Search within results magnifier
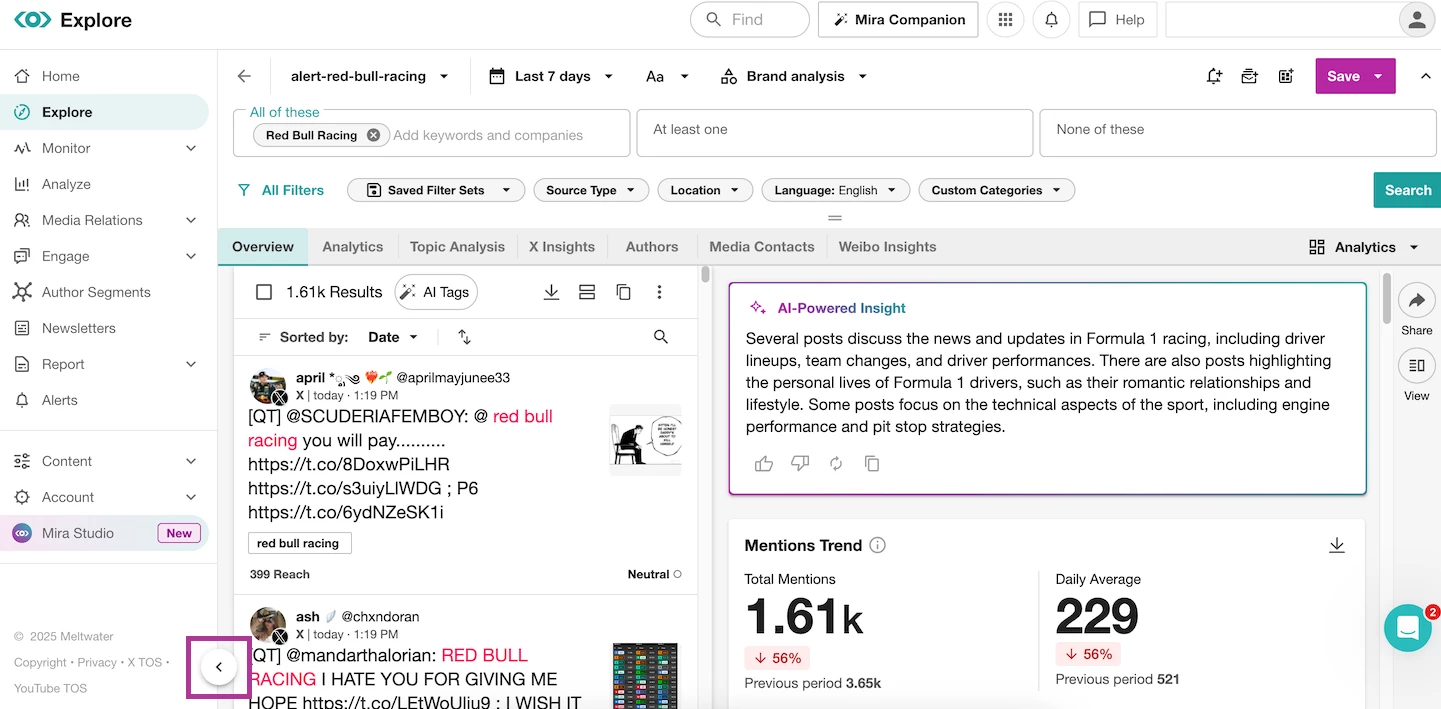This screenshot has height=709, width=1441. point(661,337)
